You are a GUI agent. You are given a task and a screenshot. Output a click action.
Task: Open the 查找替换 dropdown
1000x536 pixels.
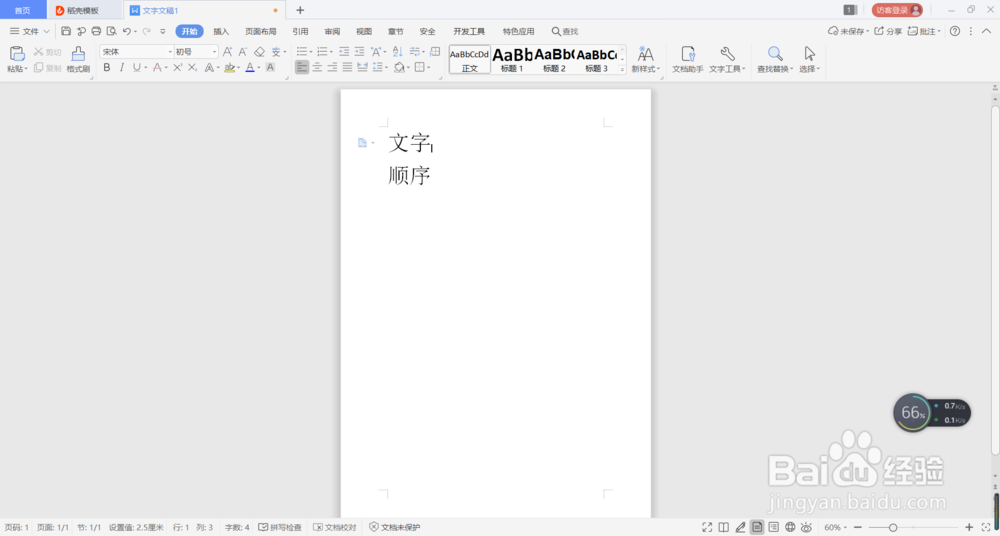point(776,69)
